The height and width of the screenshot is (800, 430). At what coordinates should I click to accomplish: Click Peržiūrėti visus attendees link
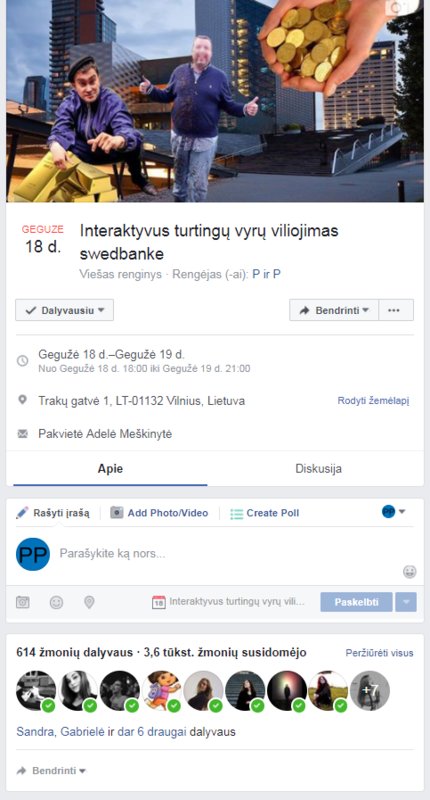click(380, 653)
